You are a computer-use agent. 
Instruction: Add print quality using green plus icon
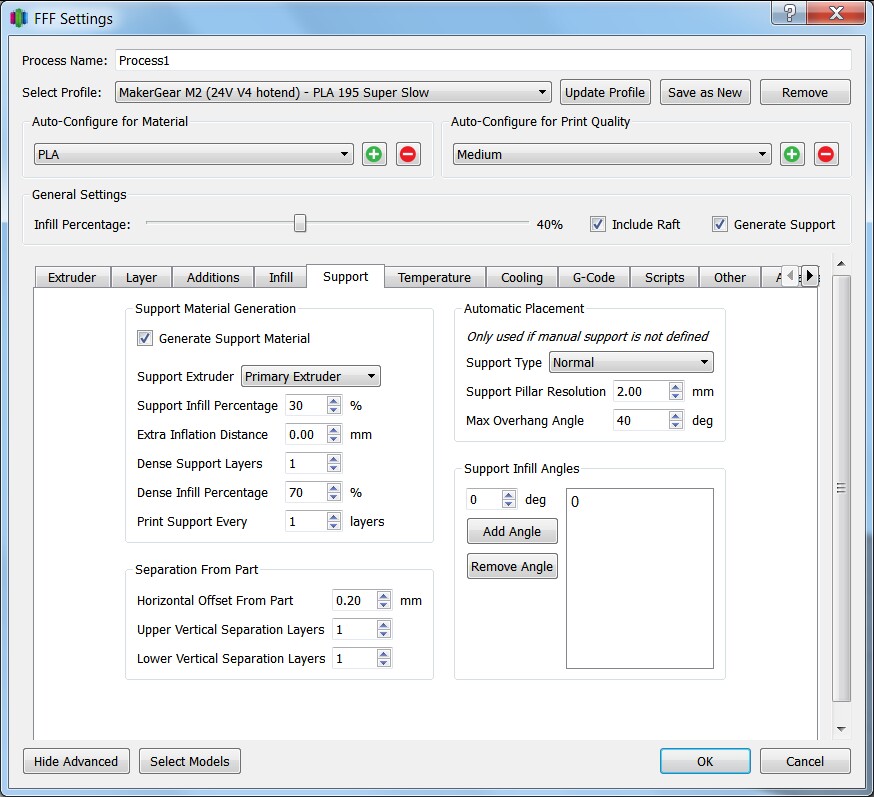(x=792, y=154)
